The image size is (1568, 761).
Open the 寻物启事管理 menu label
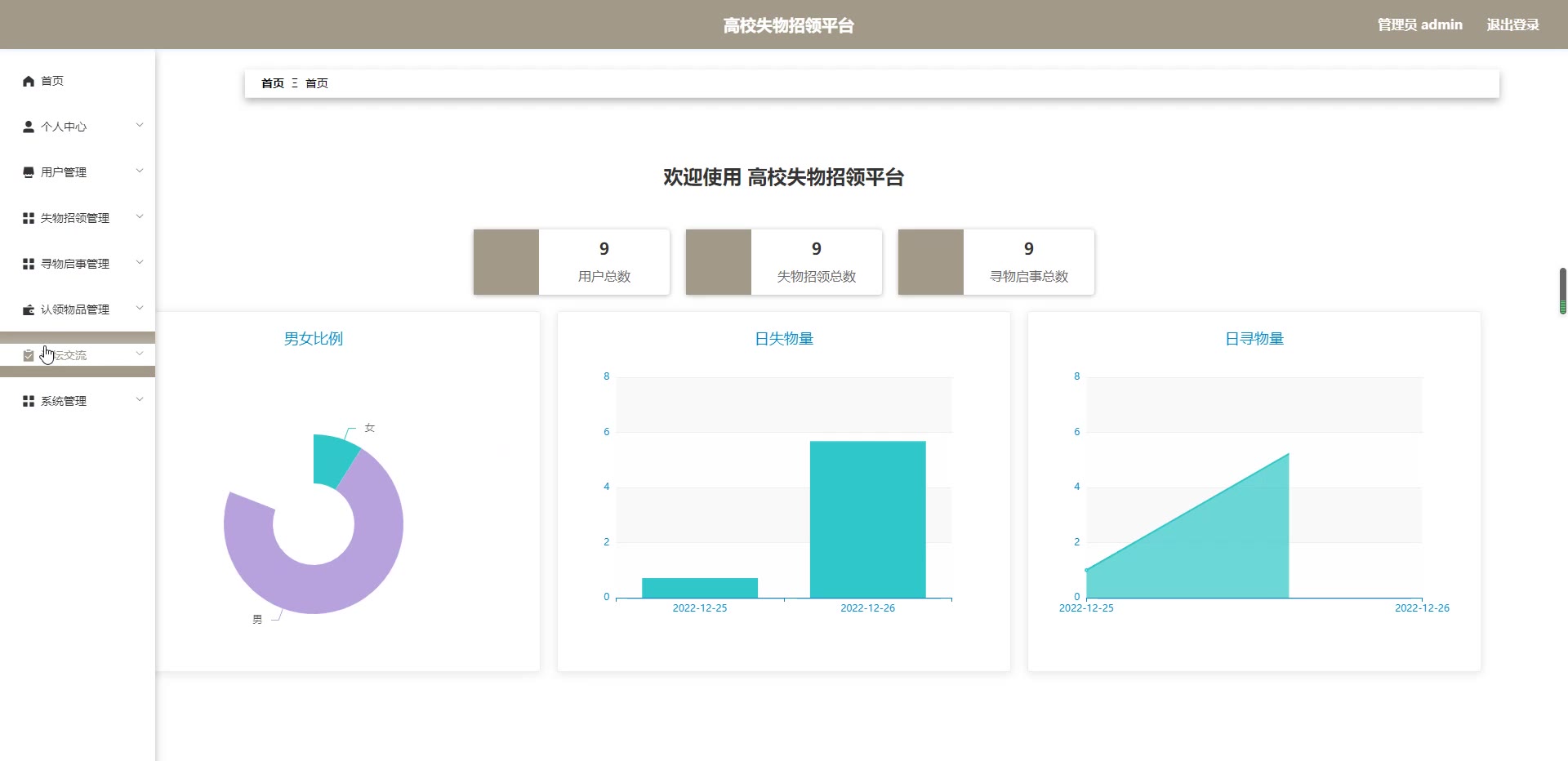point(75,264)
